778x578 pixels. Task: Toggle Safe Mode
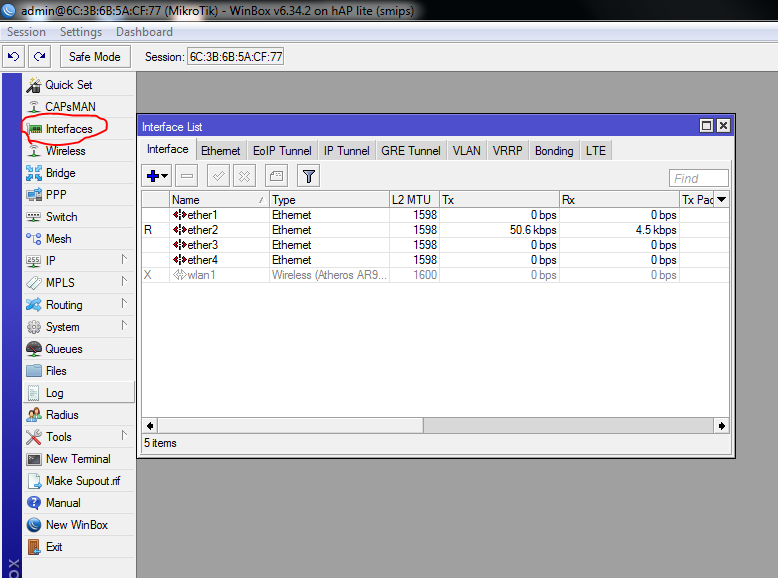(x=95, y=57)
